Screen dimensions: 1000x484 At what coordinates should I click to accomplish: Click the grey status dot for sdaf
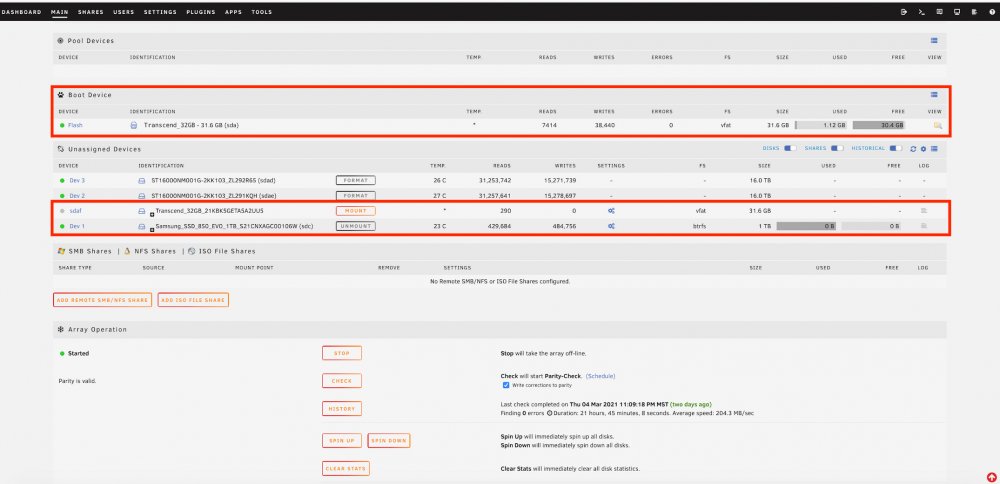click(x=62, y=210)
